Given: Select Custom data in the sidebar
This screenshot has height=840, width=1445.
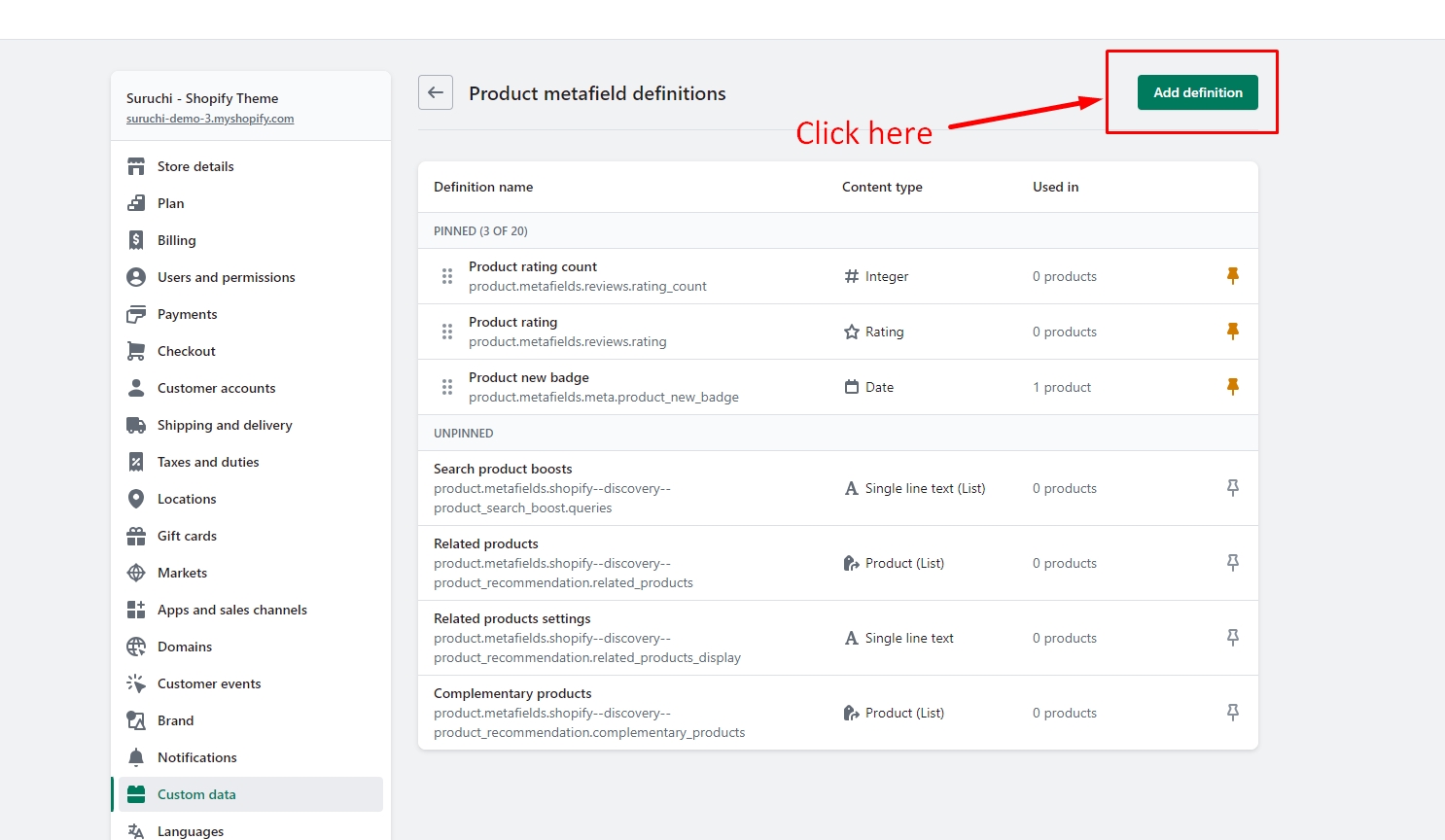Looking at the screenshot, I should [x=196, y=794].
